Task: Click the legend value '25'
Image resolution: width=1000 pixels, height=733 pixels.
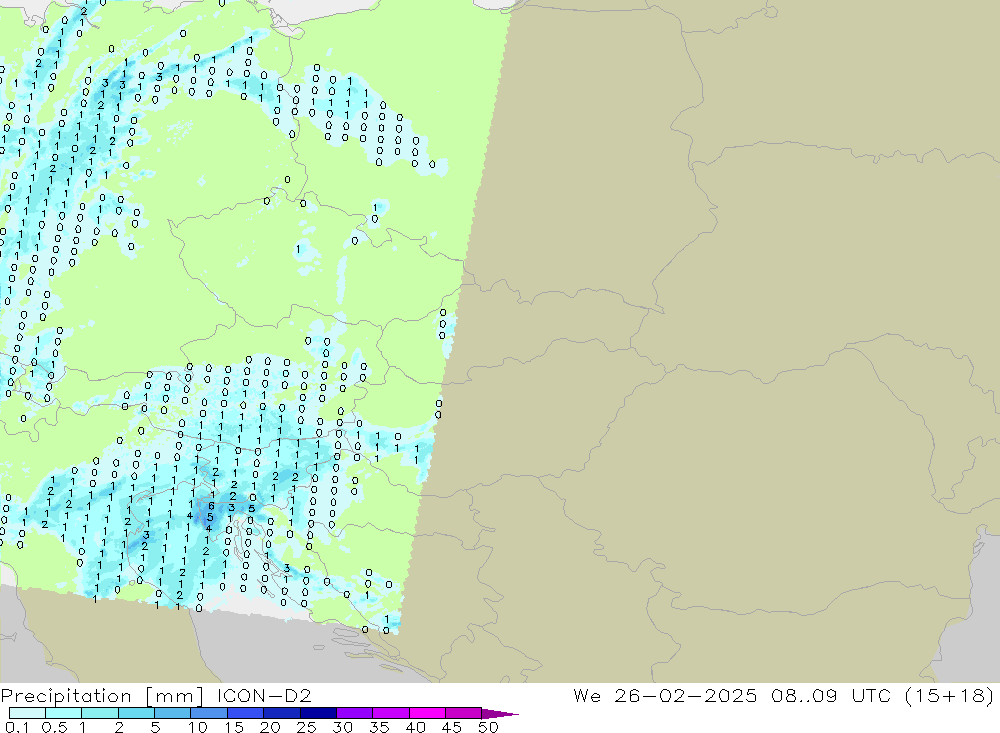Action: (x=306, y=727)
